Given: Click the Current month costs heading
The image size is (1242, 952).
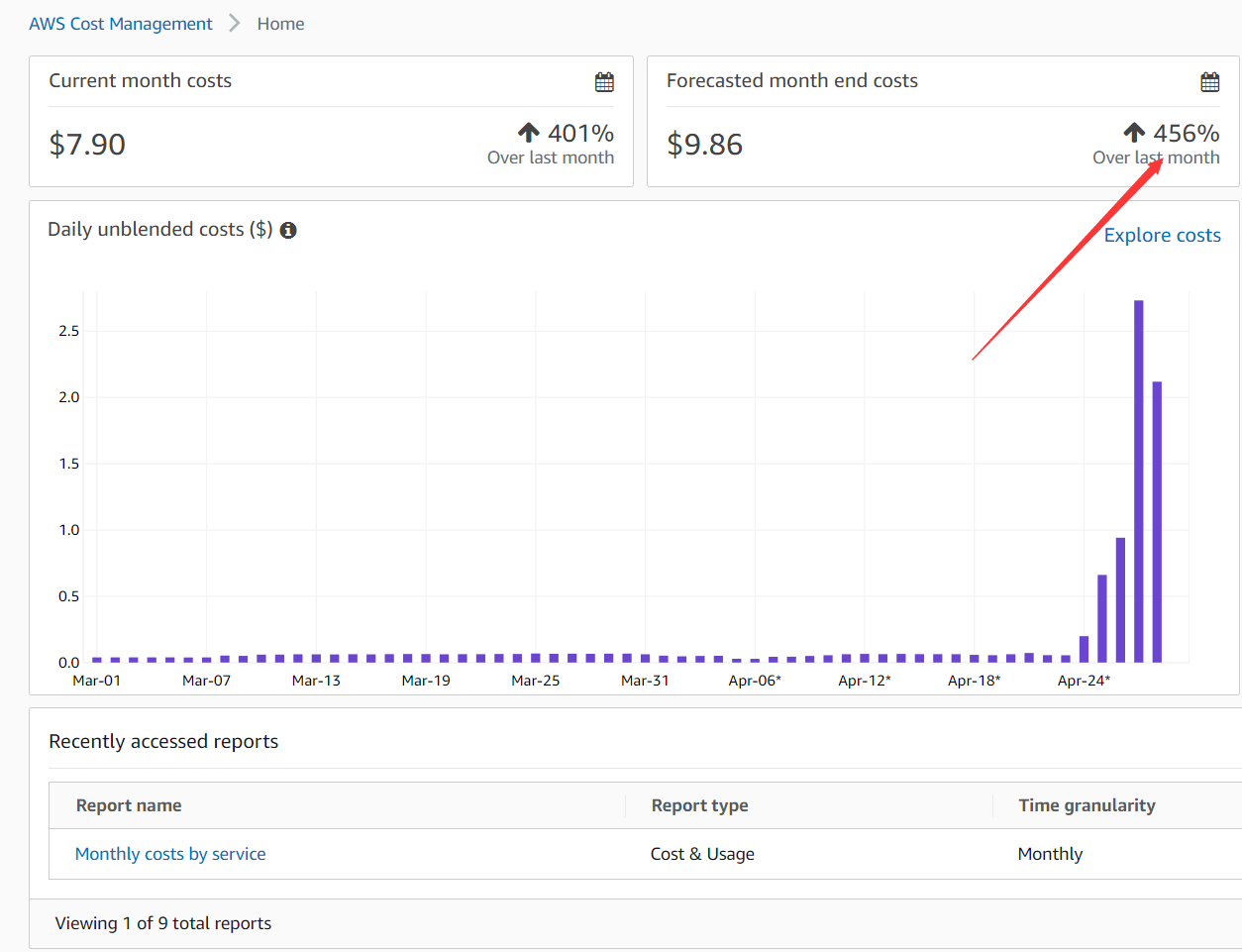Looking at the screenshot, I should pyautogui.click(x=141, y=81).
